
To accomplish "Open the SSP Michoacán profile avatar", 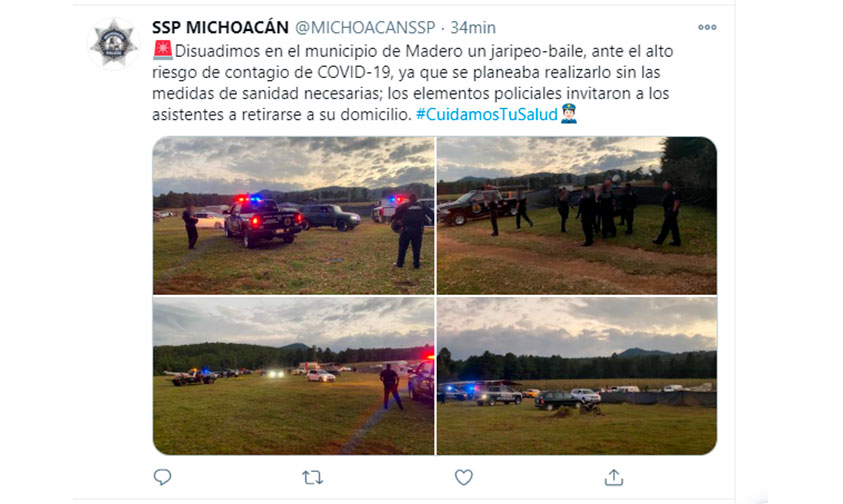I will tap(113, 44).
